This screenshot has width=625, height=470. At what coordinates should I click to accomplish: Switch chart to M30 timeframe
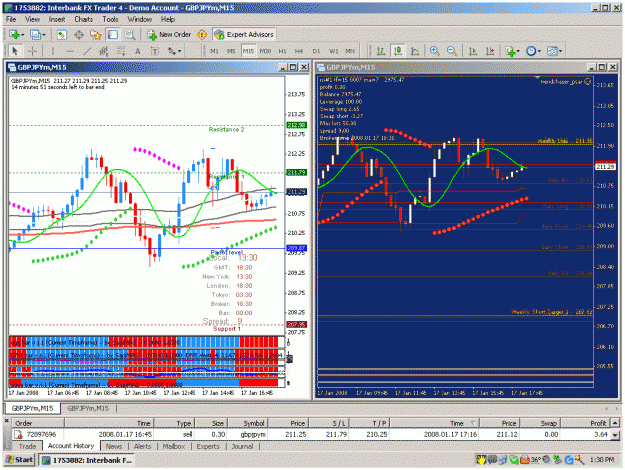[x=265, y=51]
